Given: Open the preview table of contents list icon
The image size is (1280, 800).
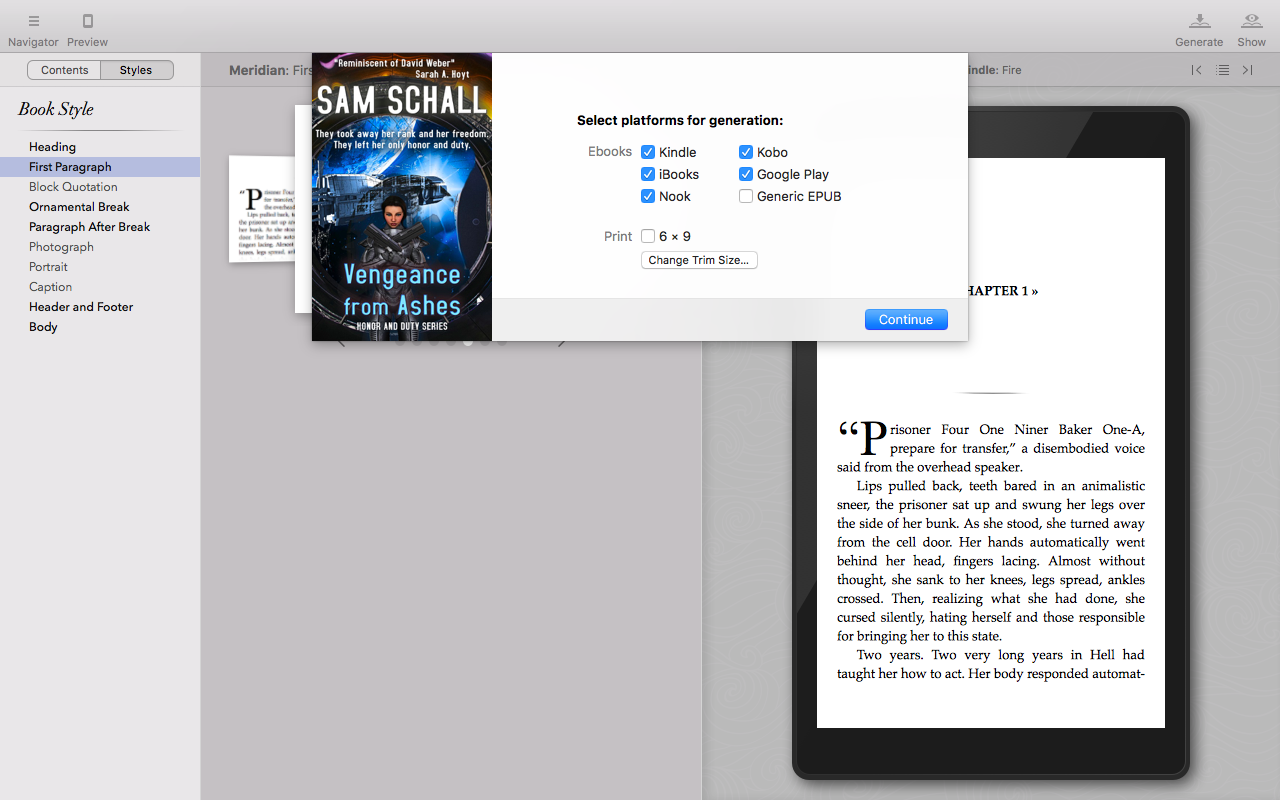Looking at the screenshot, I should click(1222, 70).
